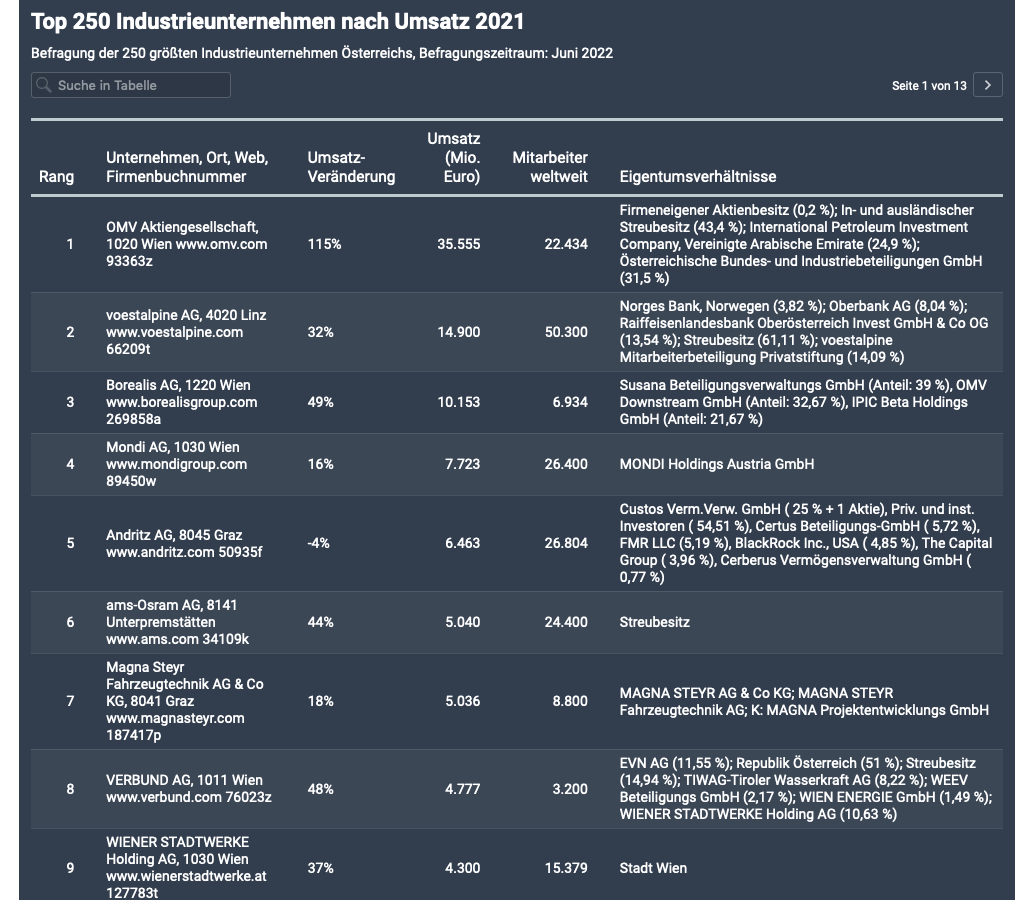Click revenue value 14.900

pos(459,332)
